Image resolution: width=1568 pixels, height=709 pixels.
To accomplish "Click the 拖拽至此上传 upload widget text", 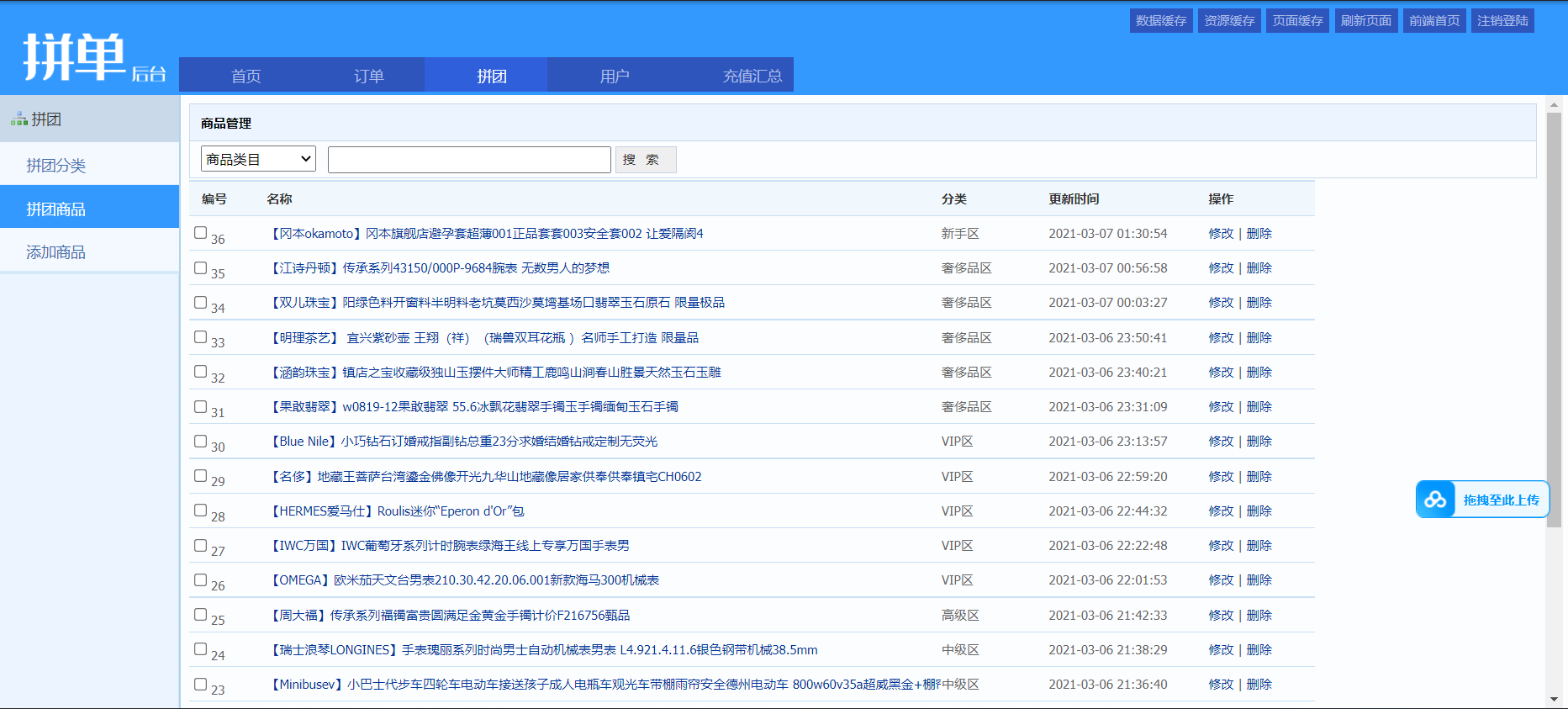I will (1501, 500).
